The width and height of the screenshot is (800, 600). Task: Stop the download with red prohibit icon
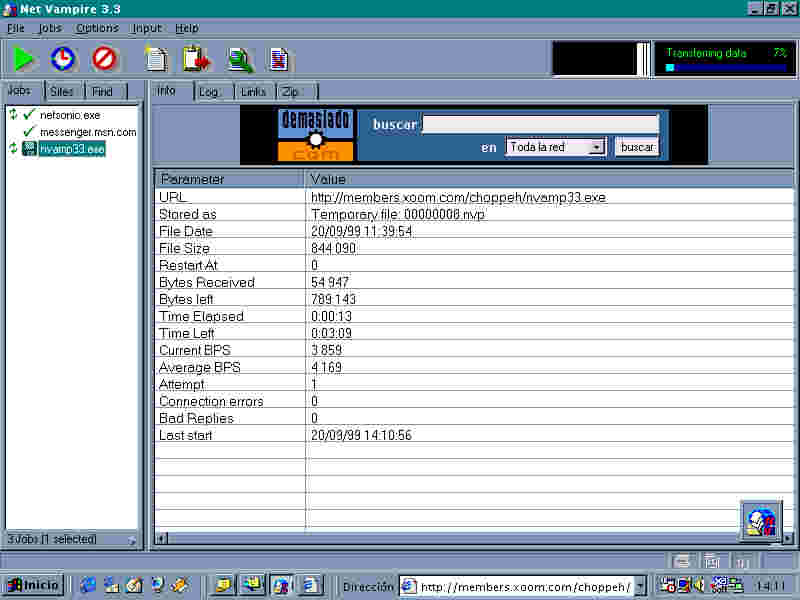tap(104, 59)
